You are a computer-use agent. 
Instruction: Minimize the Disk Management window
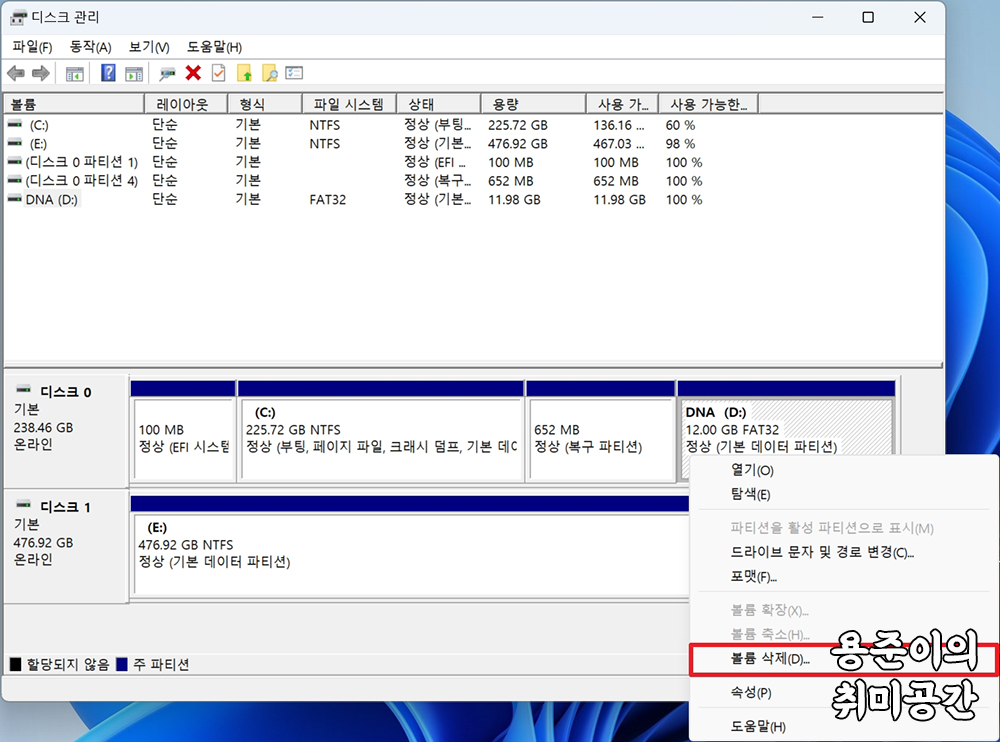point(818,17)
